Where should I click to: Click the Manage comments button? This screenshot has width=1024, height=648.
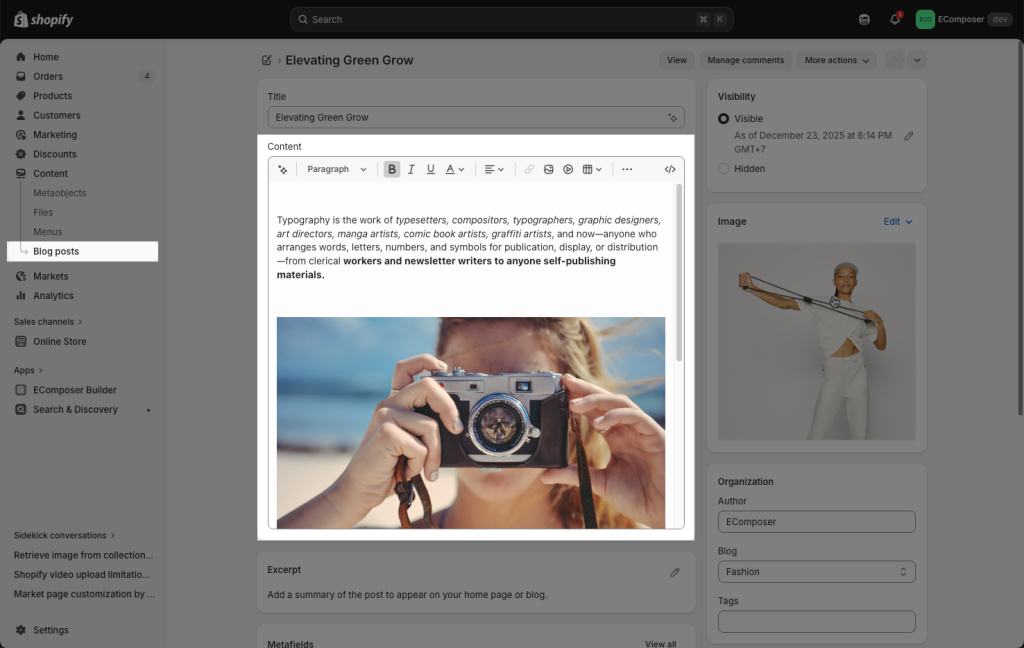tap(745, 60)
